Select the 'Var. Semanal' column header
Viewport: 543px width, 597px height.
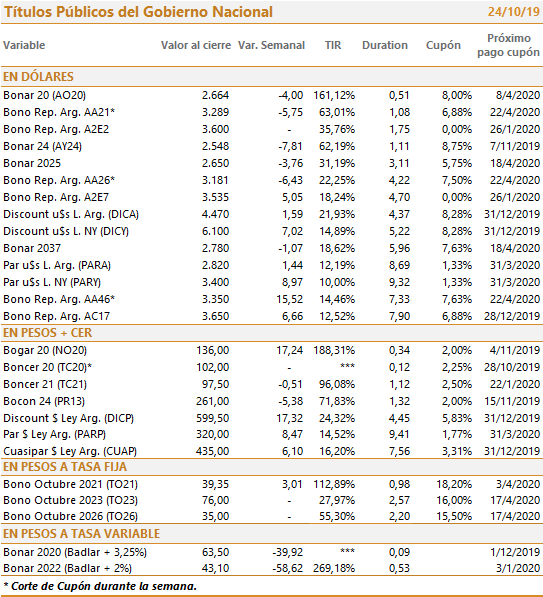click(x=271, y=45)
